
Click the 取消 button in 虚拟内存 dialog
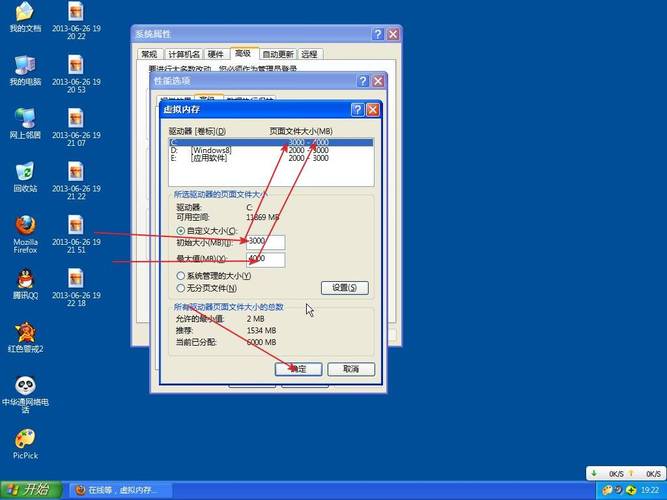click(x=351, y=369)
